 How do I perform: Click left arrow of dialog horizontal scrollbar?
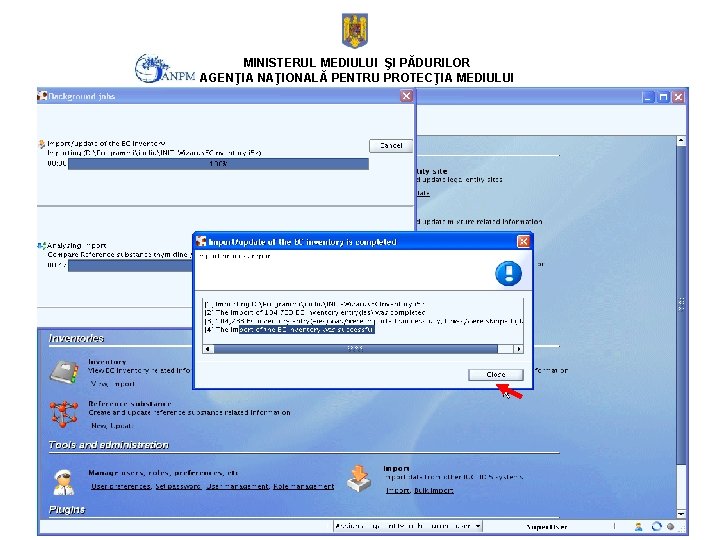click(x=208, y=349)
